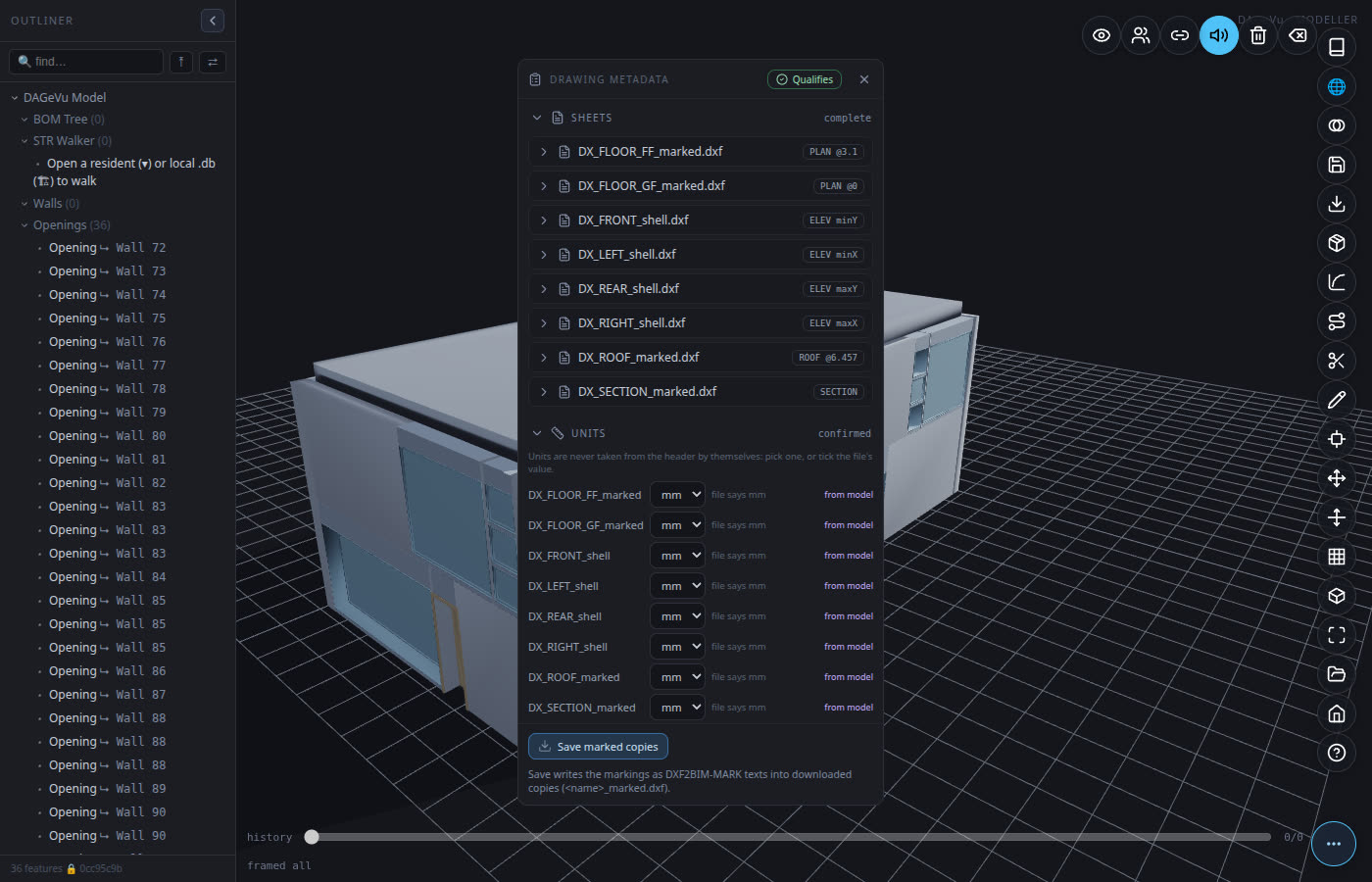Click the download tray icon in right toolbar
1372x882 pixels.
coord(1337,204)
